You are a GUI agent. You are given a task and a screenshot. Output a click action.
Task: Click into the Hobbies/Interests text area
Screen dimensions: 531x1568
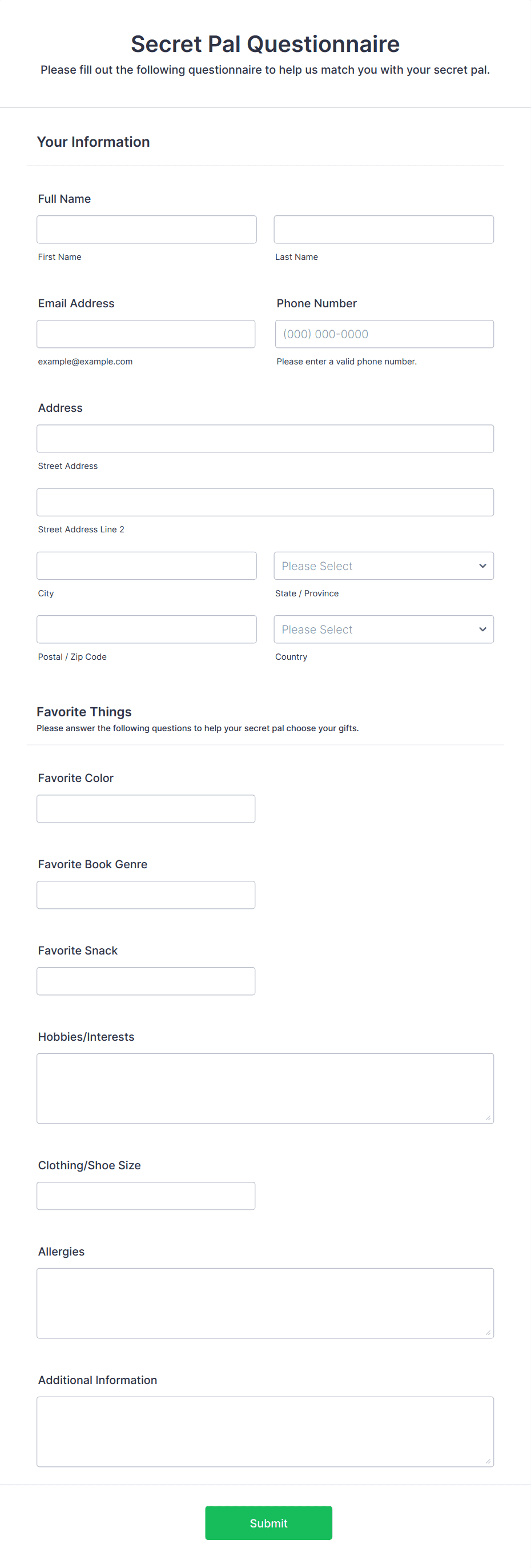pyautogui.click(x=264, y=1088)
